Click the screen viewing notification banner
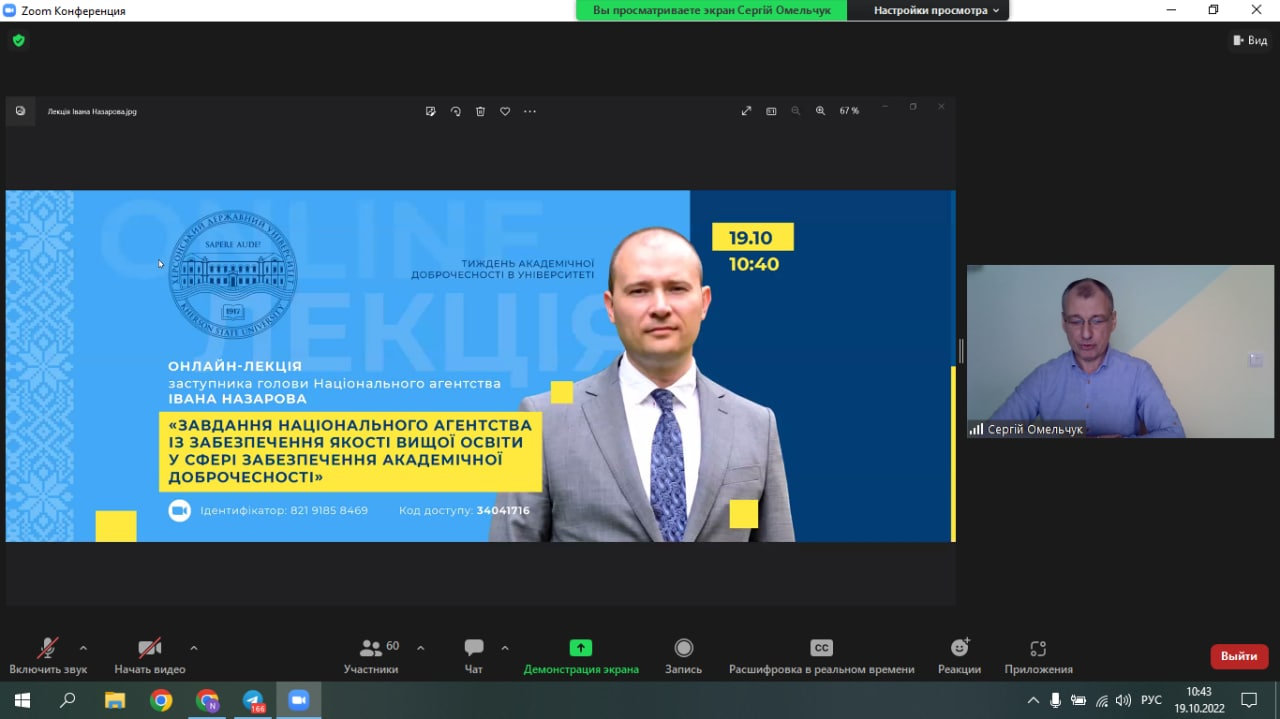 711,10
